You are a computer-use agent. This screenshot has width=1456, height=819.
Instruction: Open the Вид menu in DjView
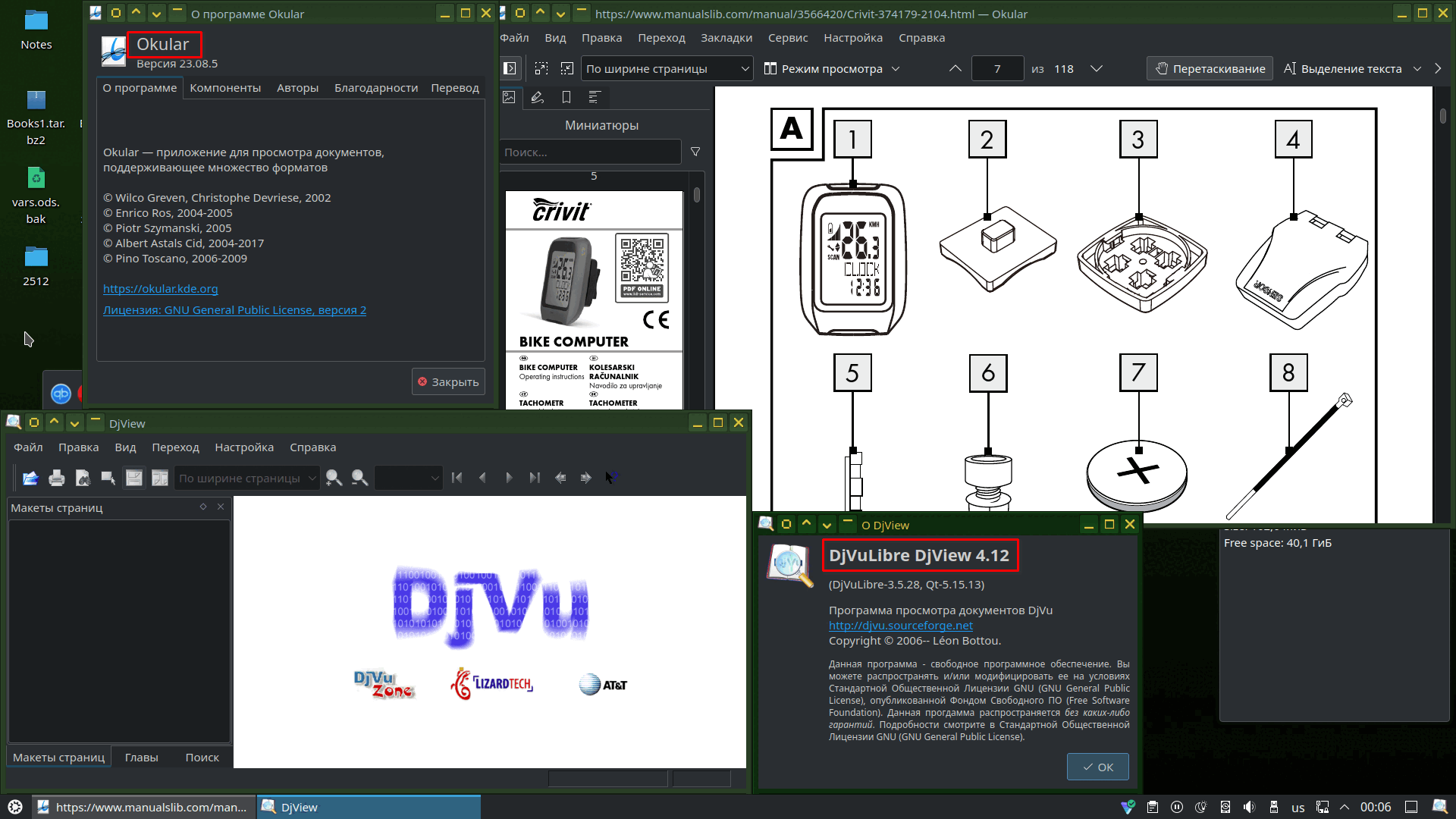(x=125, y=447)
